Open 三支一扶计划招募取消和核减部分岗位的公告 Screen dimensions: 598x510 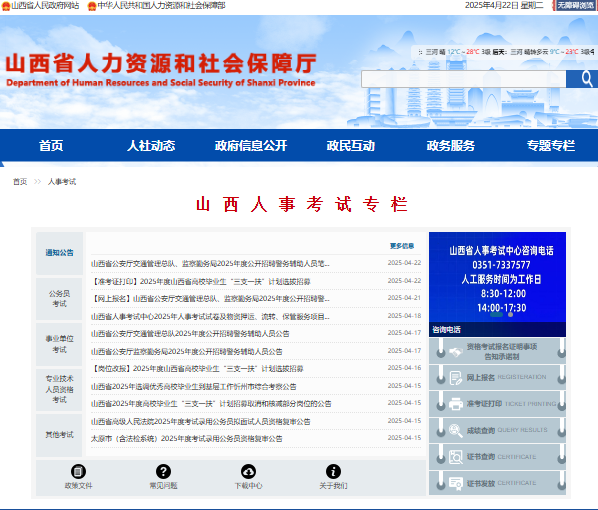click(x=211, y=404)
